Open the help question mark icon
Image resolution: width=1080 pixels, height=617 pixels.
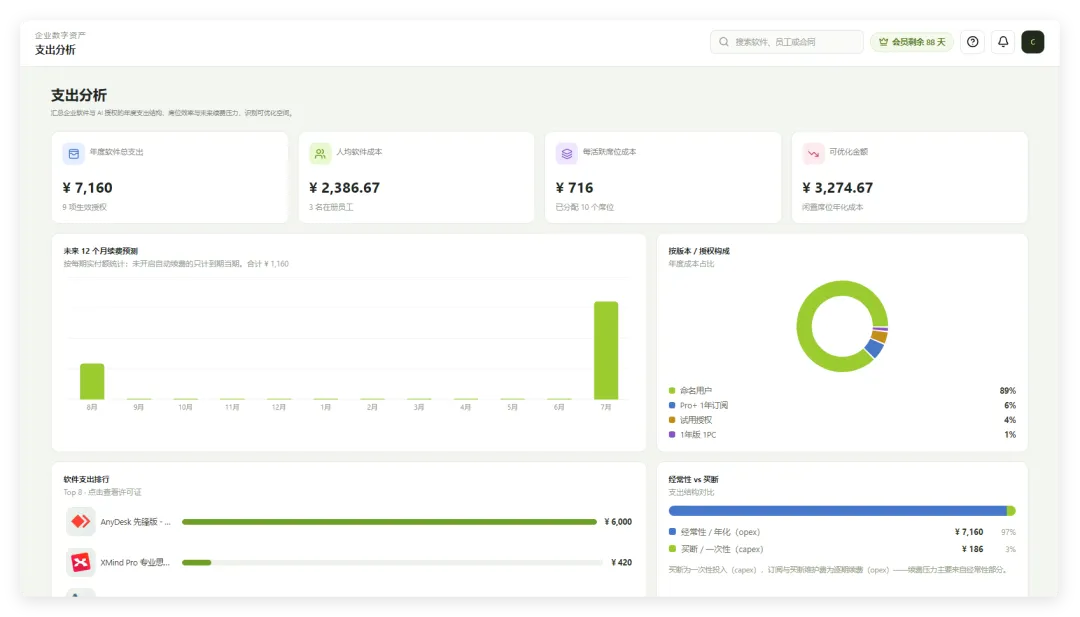click(973, 42)
